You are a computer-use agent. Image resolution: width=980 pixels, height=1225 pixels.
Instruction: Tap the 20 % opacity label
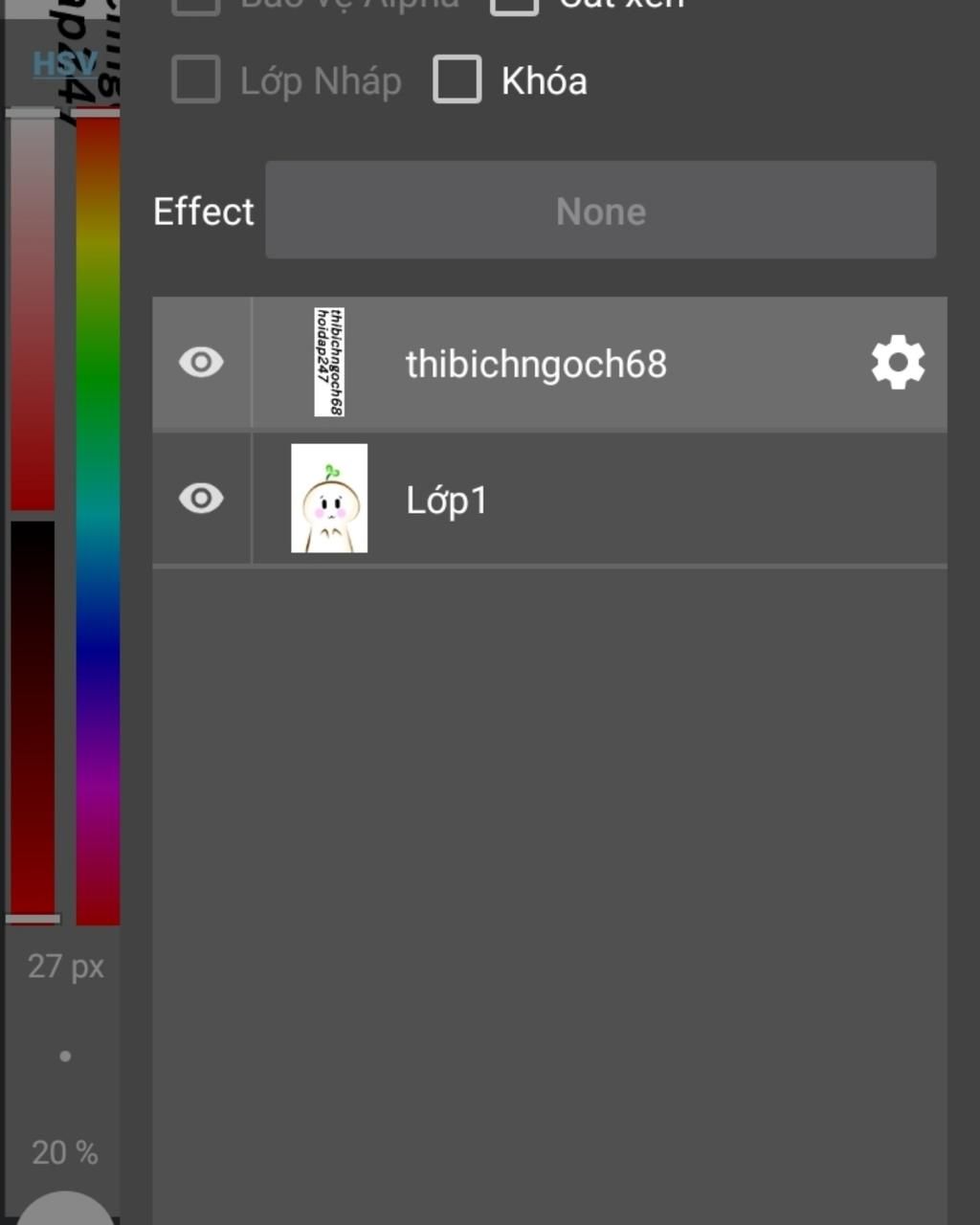[64, 1152]
